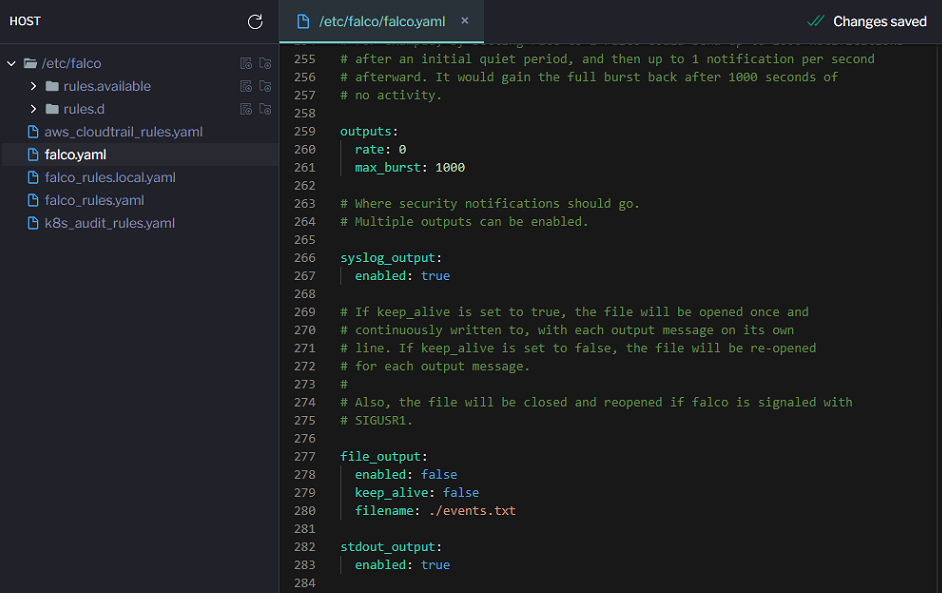
Task: Select the rules.available folder name
Action: coord(107,86)
